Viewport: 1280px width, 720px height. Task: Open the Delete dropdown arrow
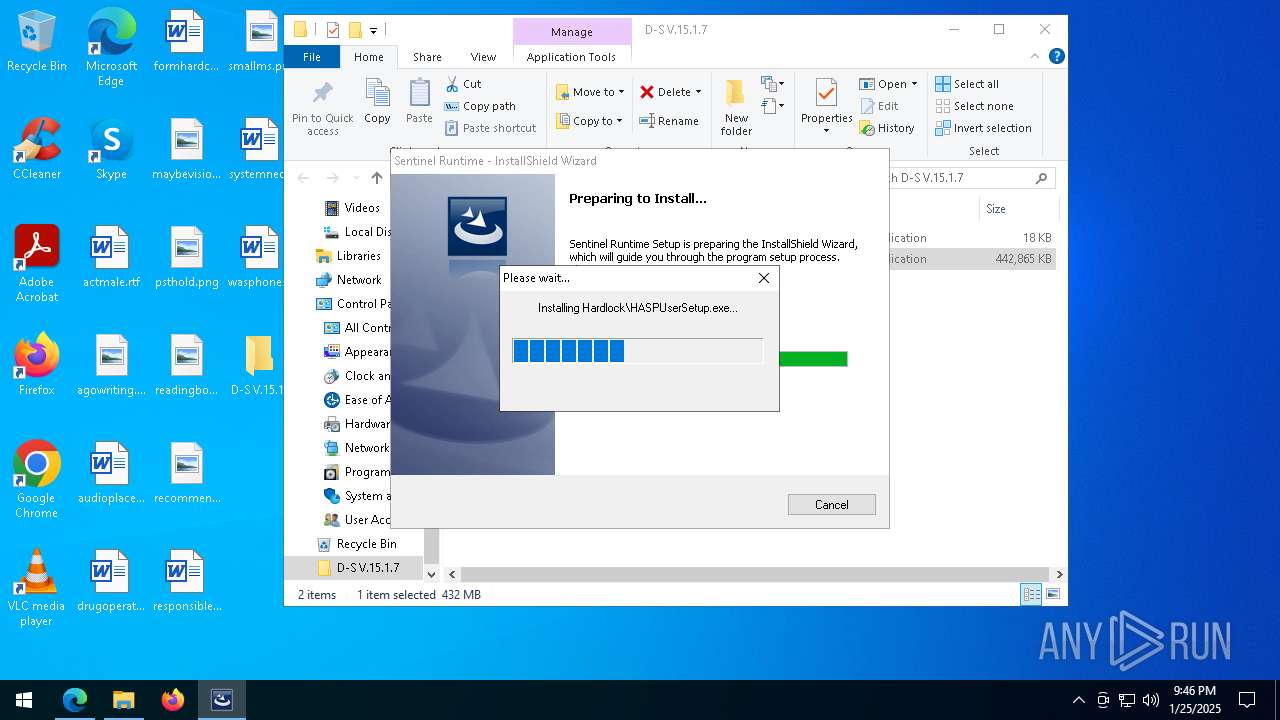[x=698, y=92]
